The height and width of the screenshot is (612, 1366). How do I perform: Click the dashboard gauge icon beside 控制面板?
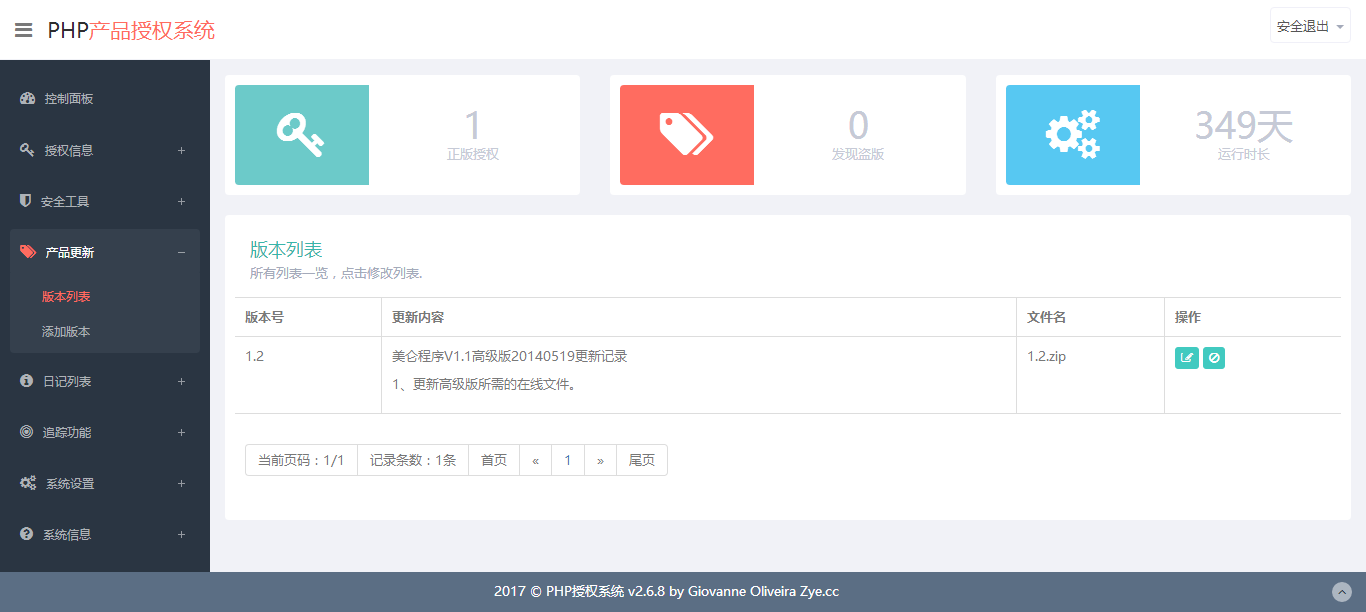coord(27,98)
